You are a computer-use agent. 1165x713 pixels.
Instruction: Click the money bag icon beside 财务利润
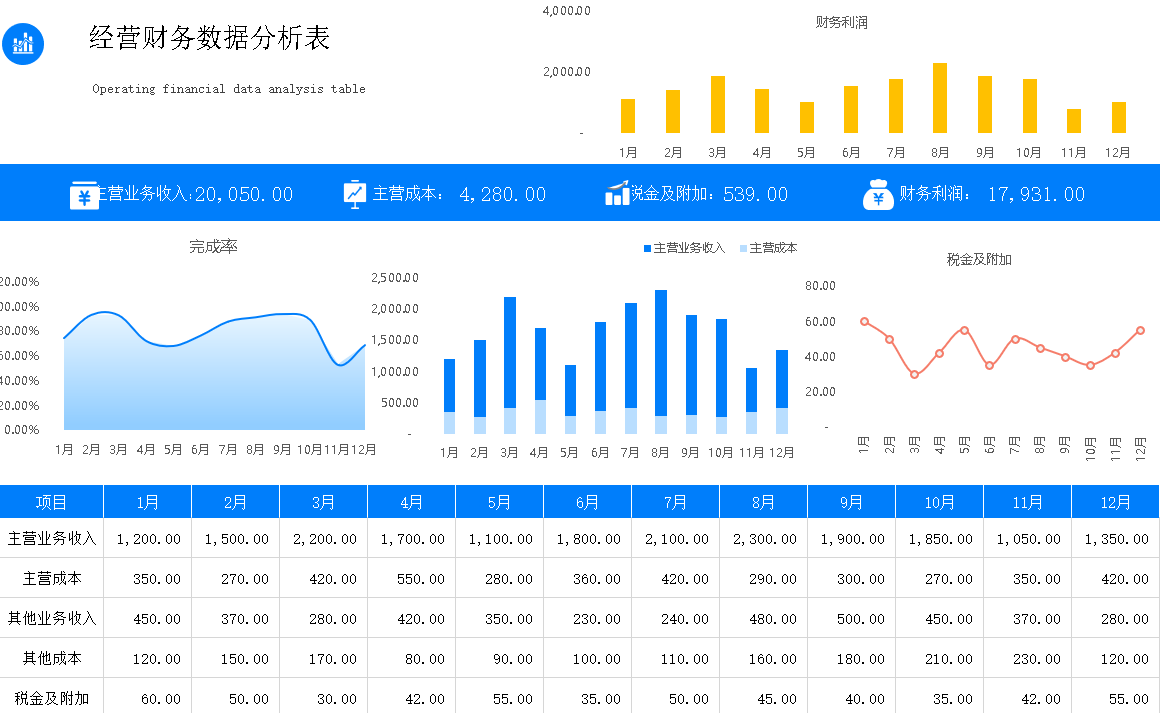point(877,195)
